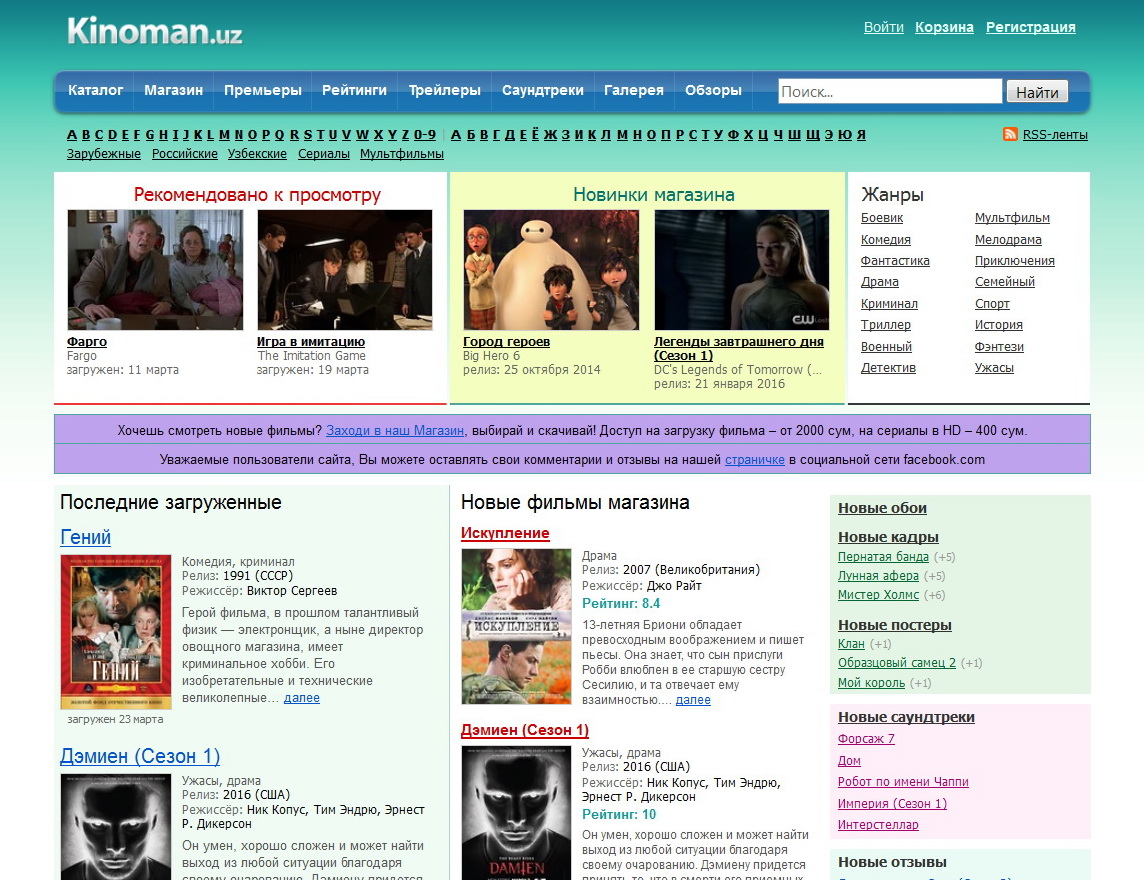Filter films by Latin letter A
1144x880 pixels.
[x=72, y=134]
